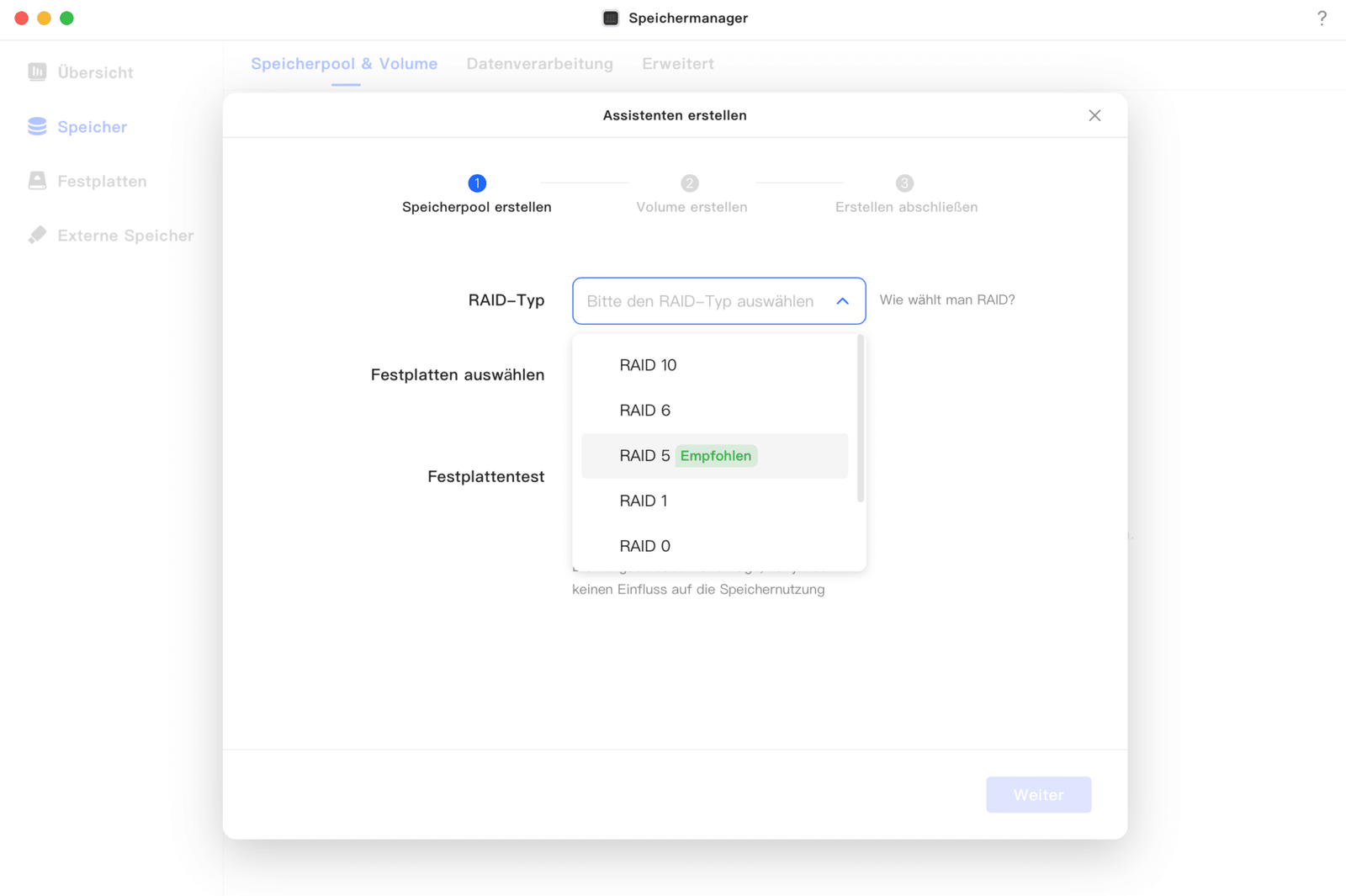
Task: Click the Externe Speicher icon
Action: [x=37, y=236]
